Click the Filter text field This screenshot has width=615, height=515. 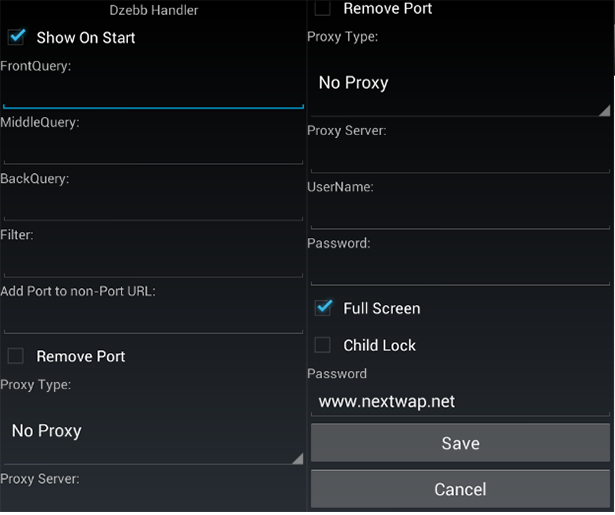[x=152, y=263]
